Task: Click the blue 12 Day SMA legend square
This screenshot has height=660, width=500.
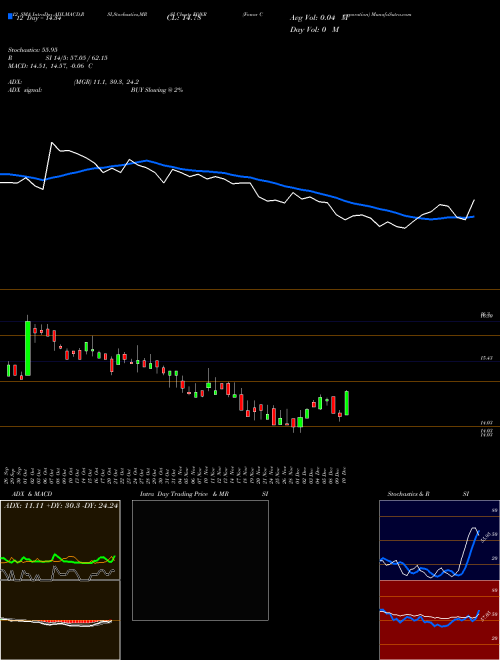Action: (x=10, y=16)
